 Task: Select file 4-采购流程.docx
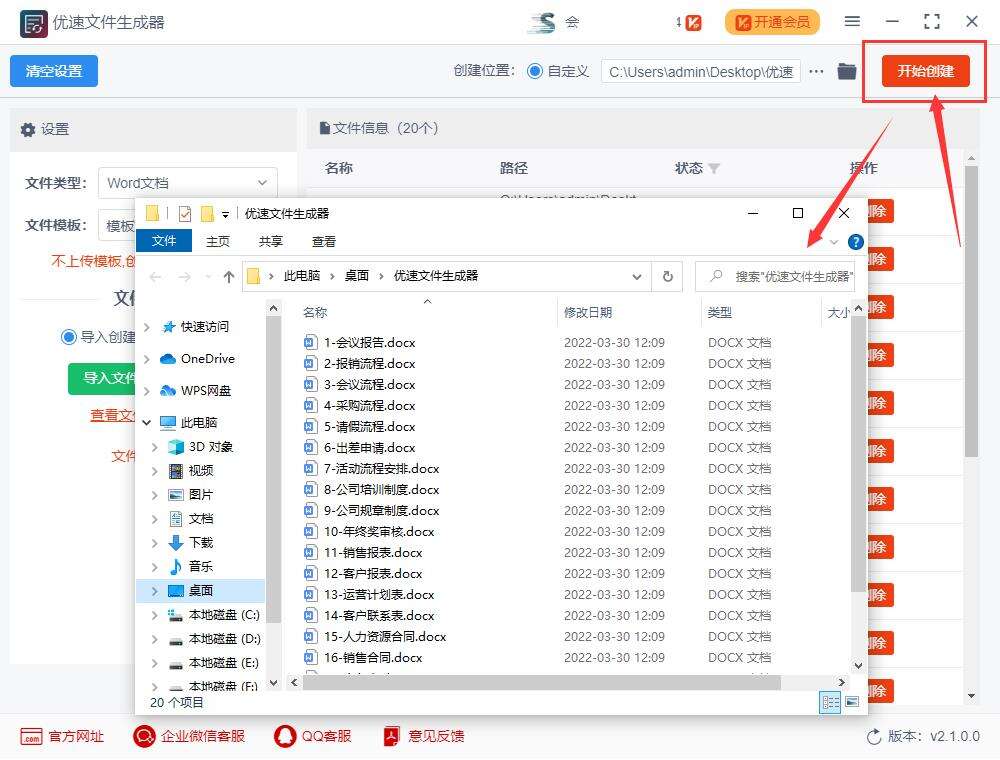pyautogui.click(x=369, y=406)
